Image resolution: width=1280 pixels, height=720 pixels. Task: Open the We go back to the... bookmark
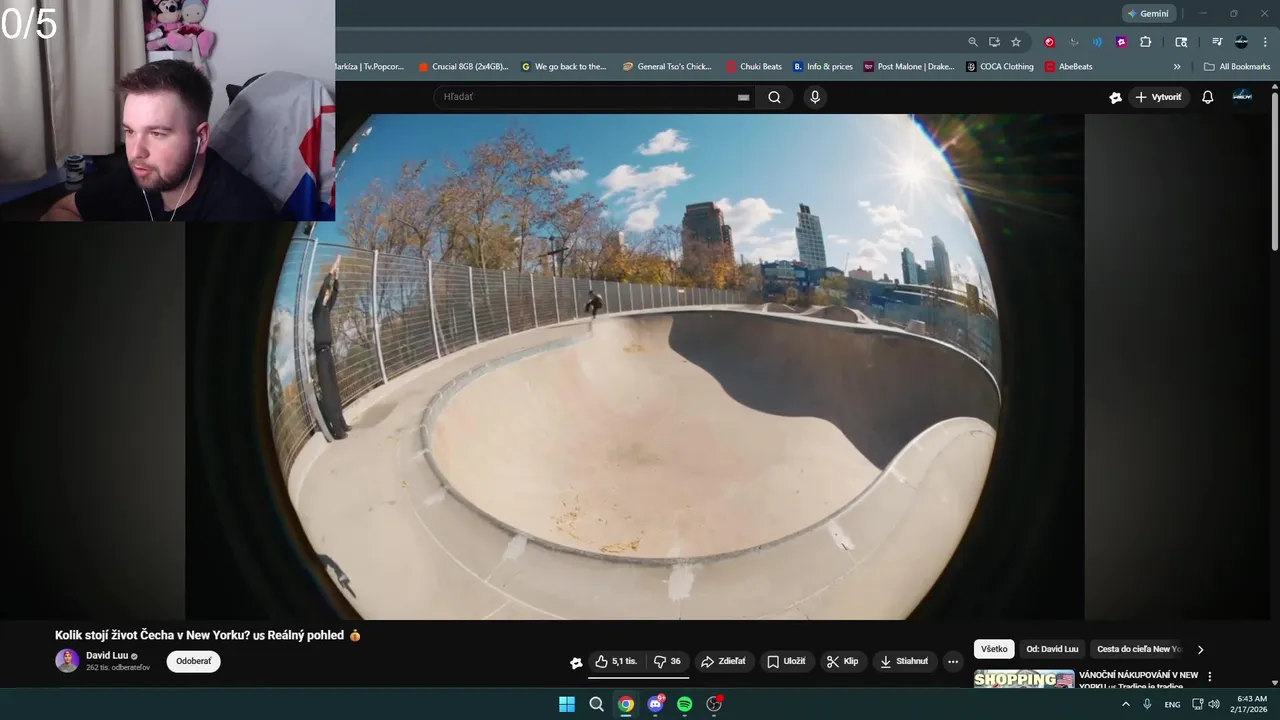click(x=564, y=67)
